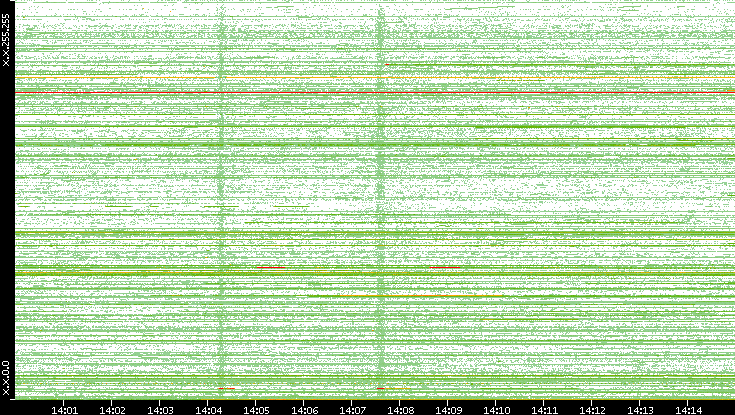
Task: Click the 14:10 time axis label
Action: (496, 410)
